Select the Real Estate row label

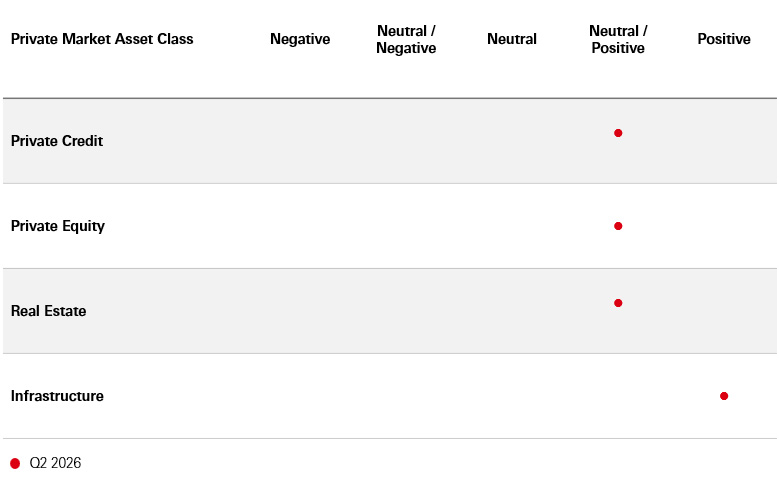(49, 311)
